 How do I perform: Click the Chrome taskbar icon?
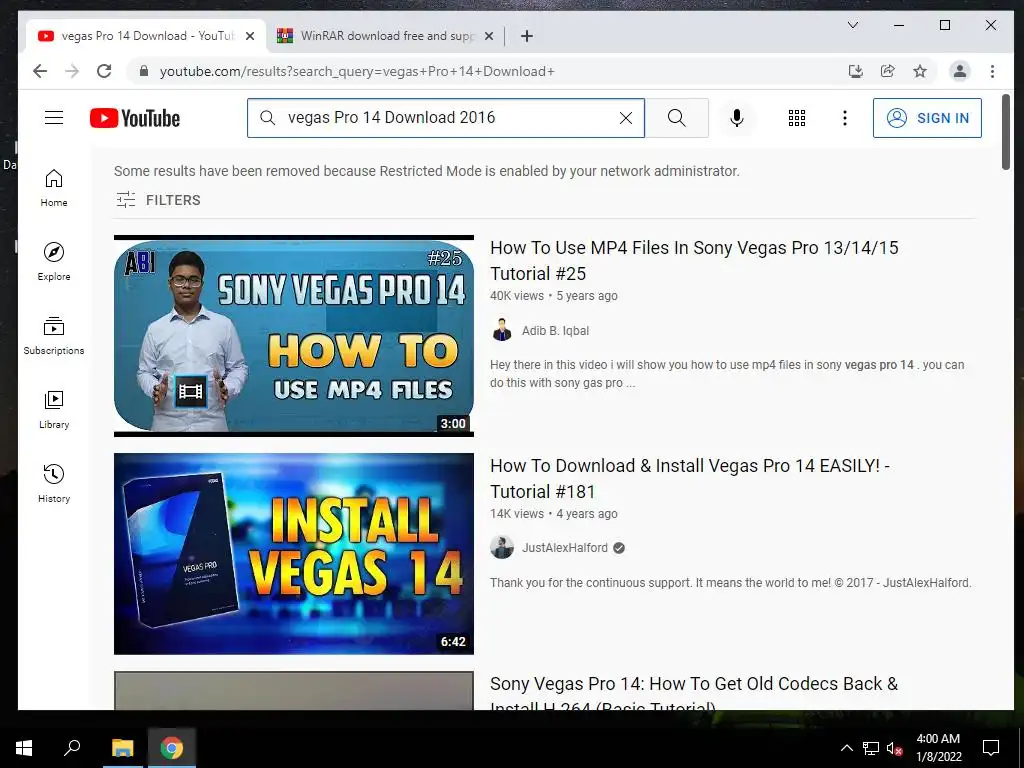pyautogui.click(x=172, y=748)
